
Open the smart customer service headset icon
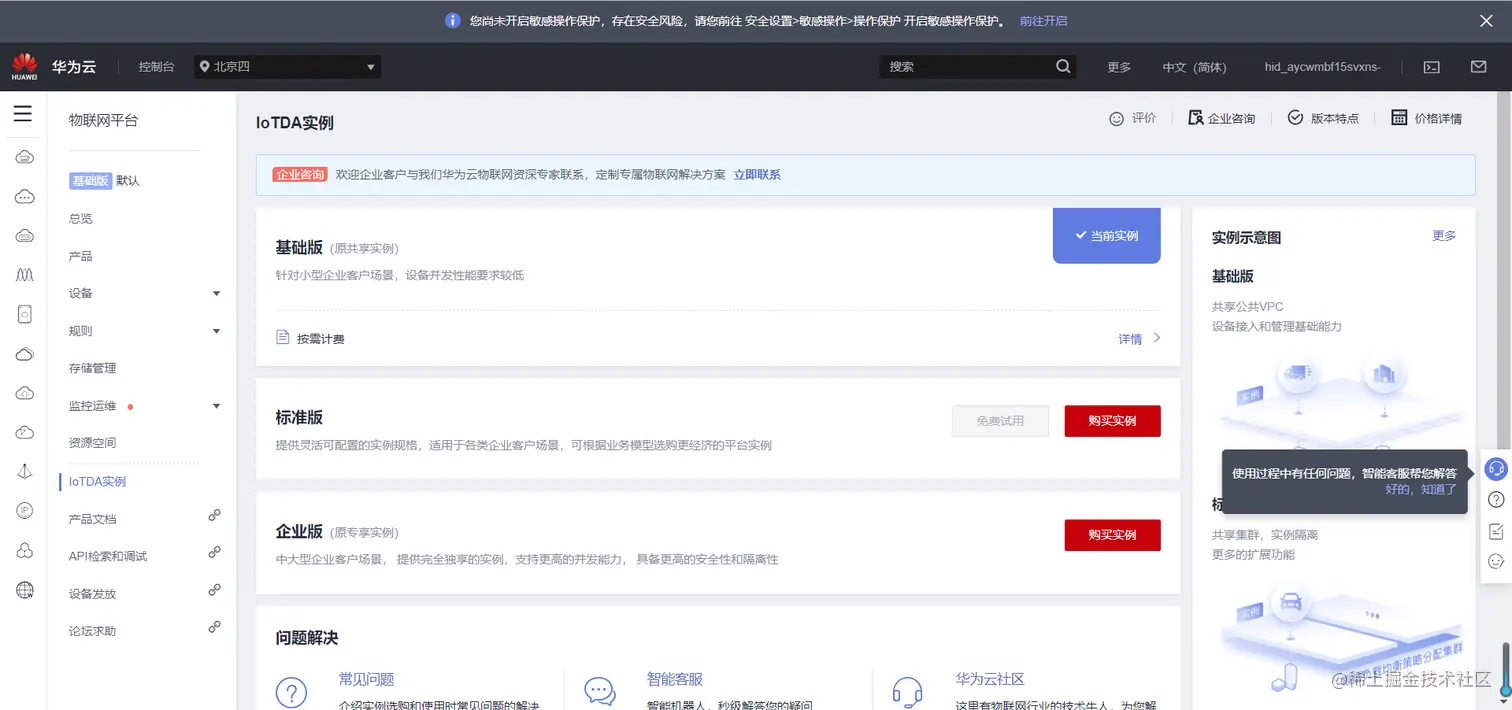click(x=1496, y=468)
